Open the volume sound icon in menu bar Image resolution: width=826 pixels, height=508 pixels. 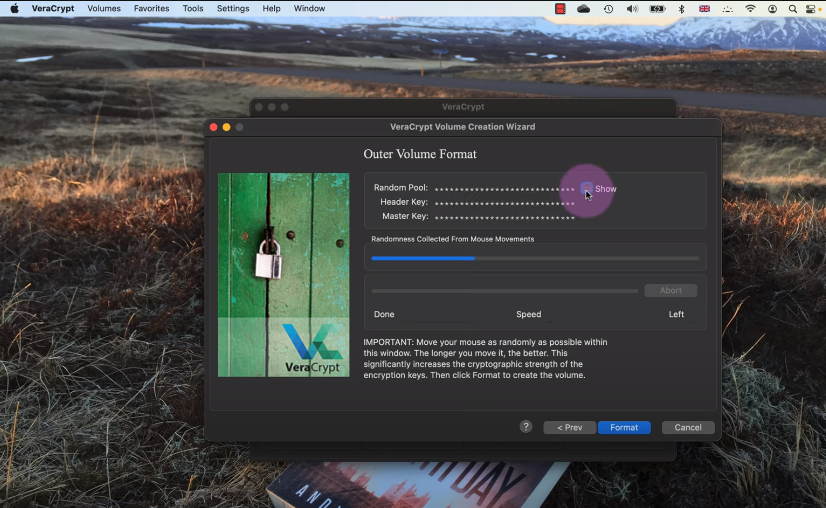632,8
